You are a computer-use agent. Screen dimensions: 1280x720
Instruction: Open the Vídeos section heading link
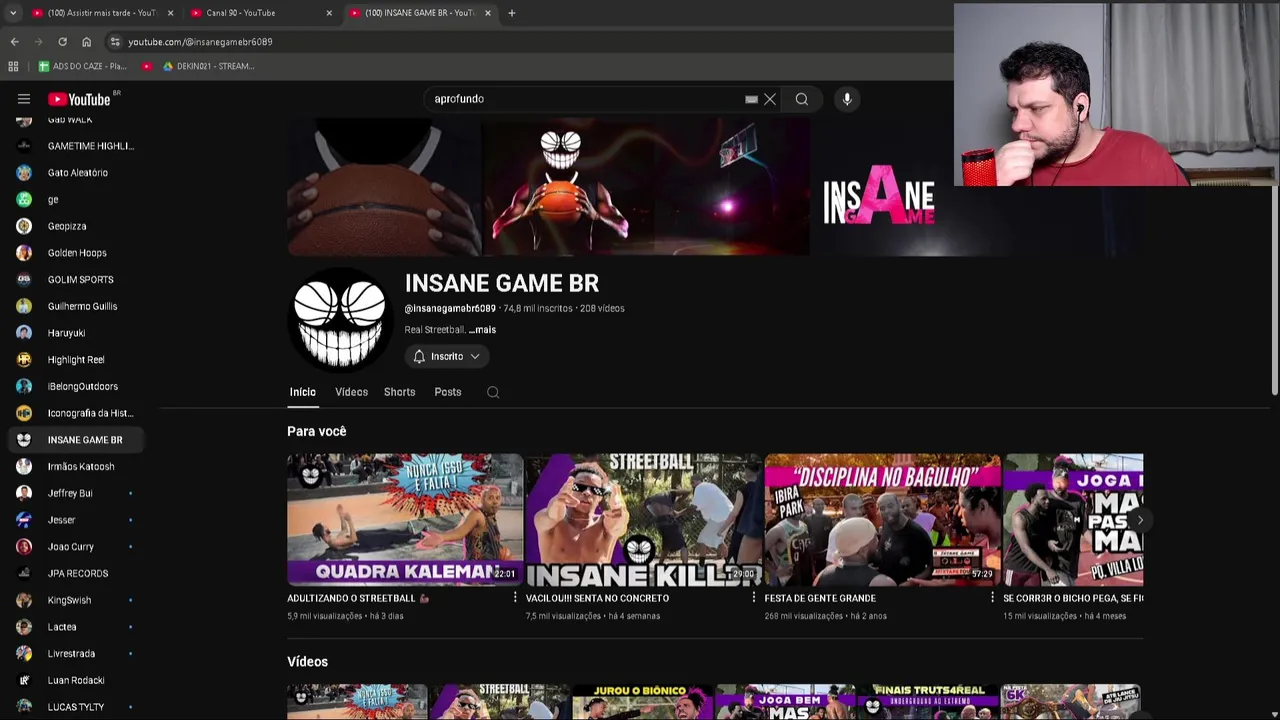(x=307, y=662)
